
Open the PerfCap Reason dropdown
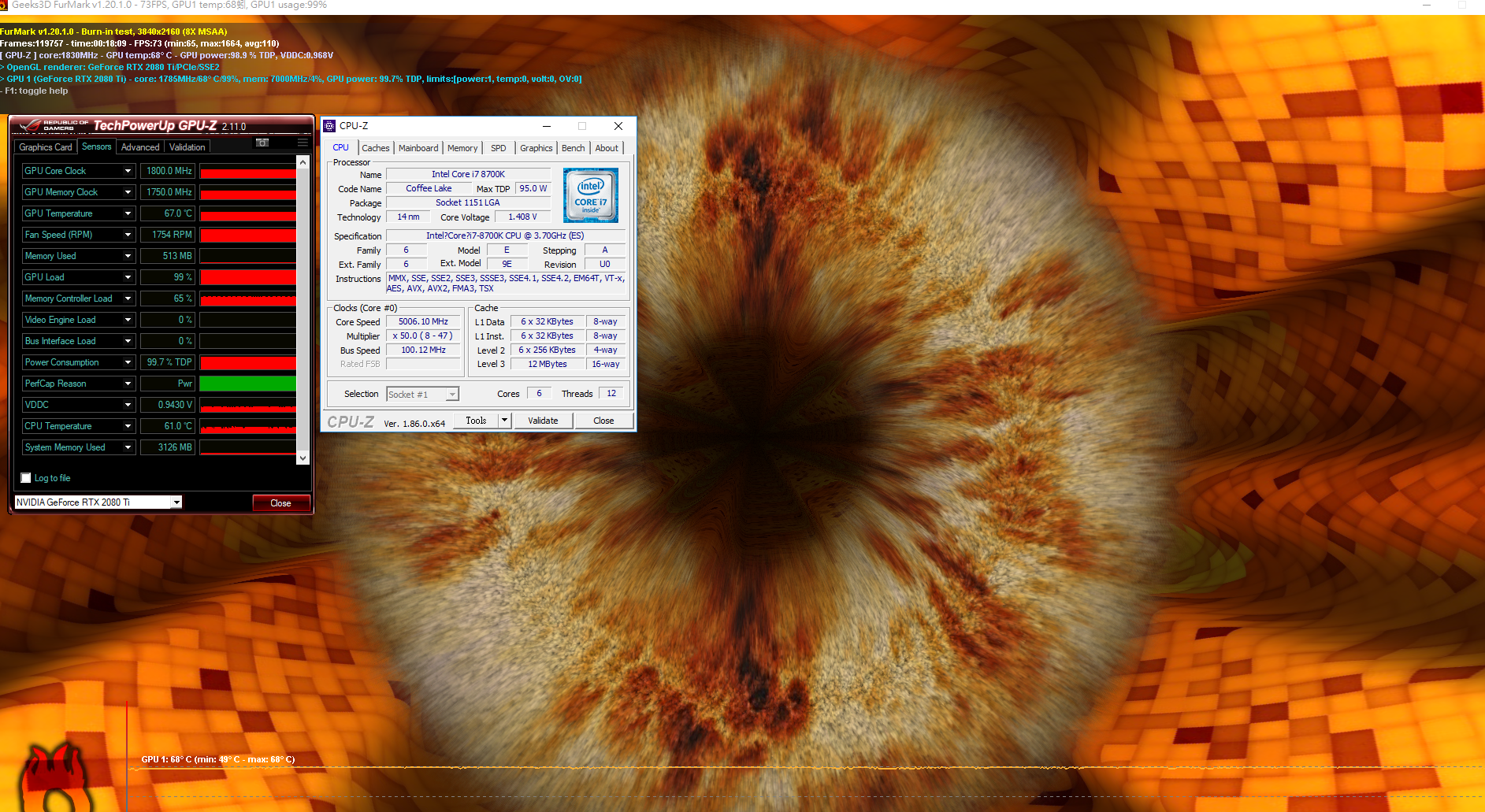click(x=128, y=384)
